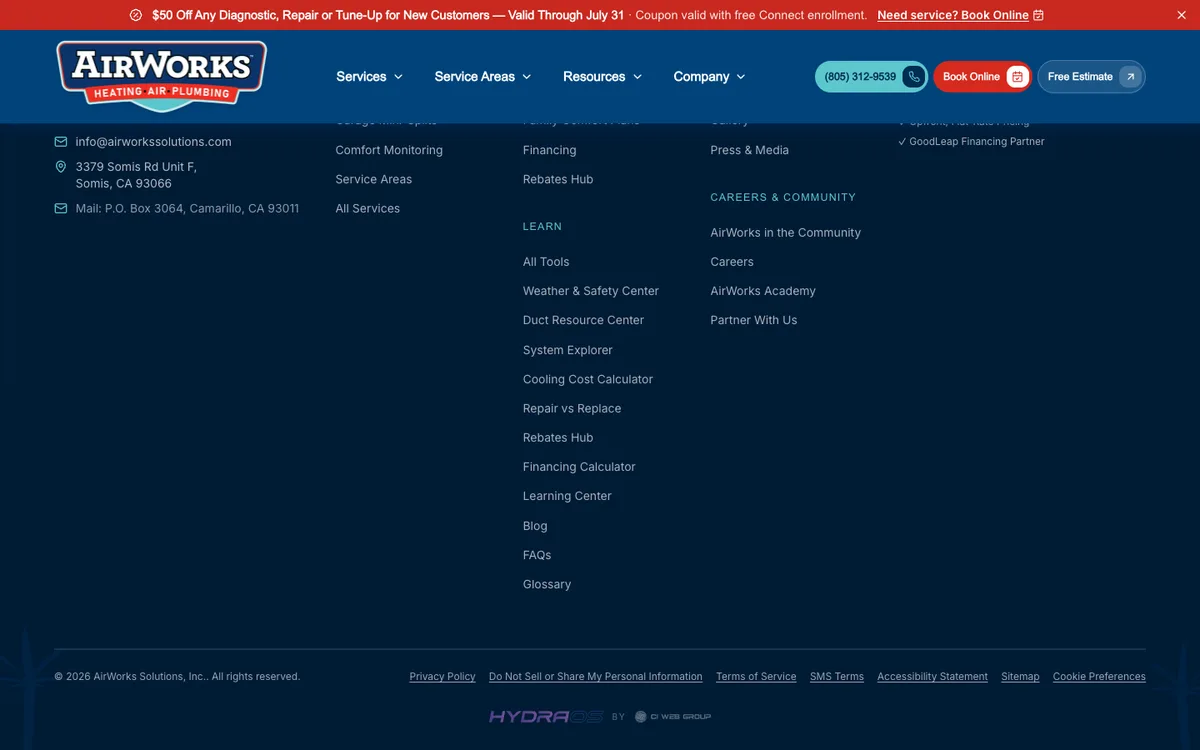This screenshot has height=750, width=1200.
Task: Expand the Service Areas menu chevron
Action: [x=527, y=77]
